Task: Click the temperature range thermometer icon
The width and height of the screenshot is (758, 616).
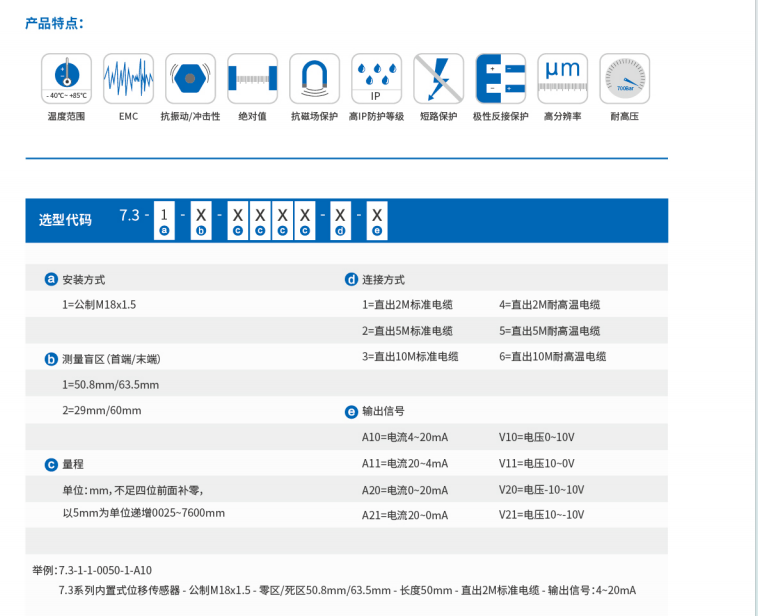Action: (x=66, y=78)
